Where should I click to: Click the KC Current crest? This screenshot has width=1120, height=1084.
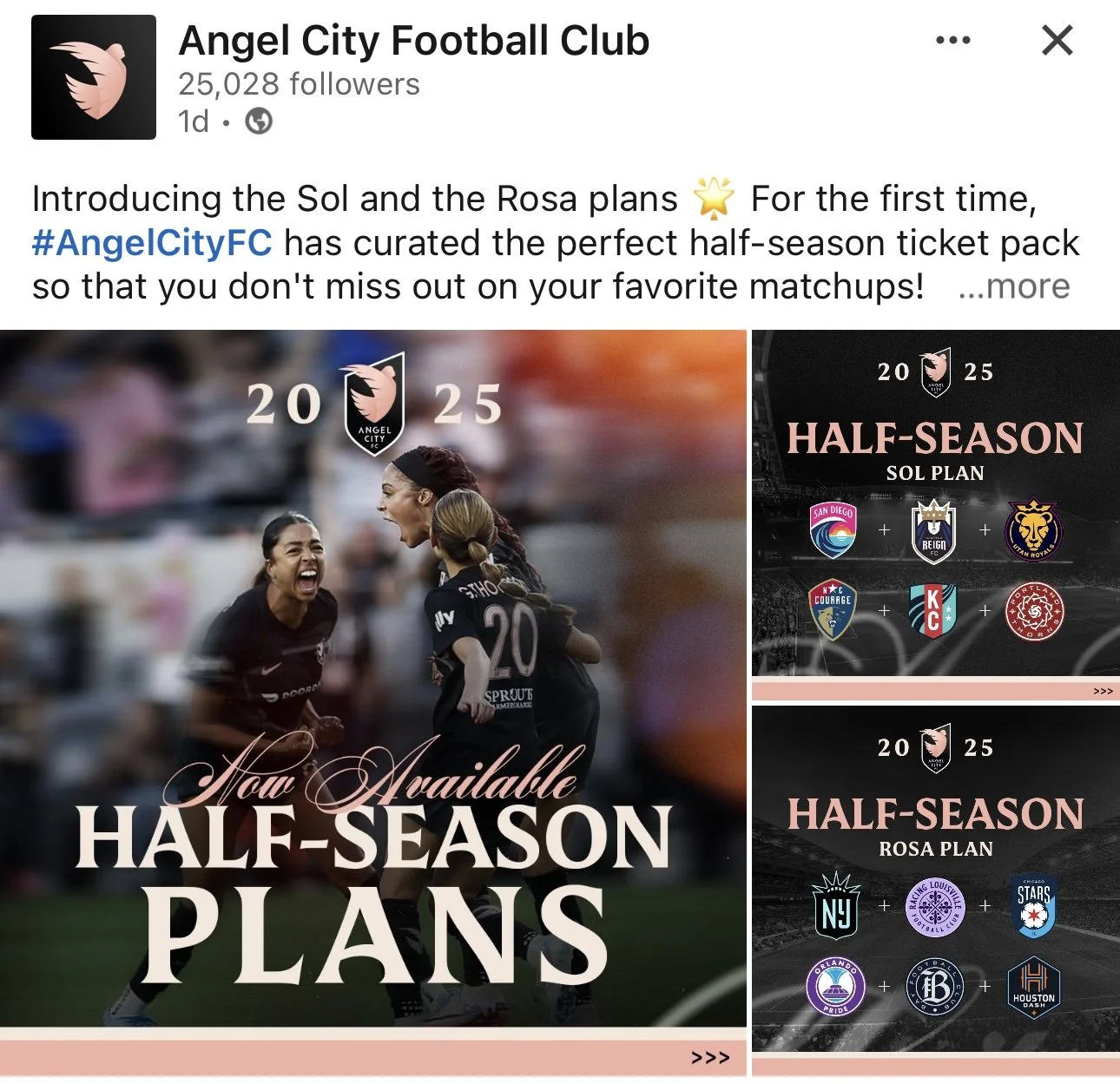[933, 611]
